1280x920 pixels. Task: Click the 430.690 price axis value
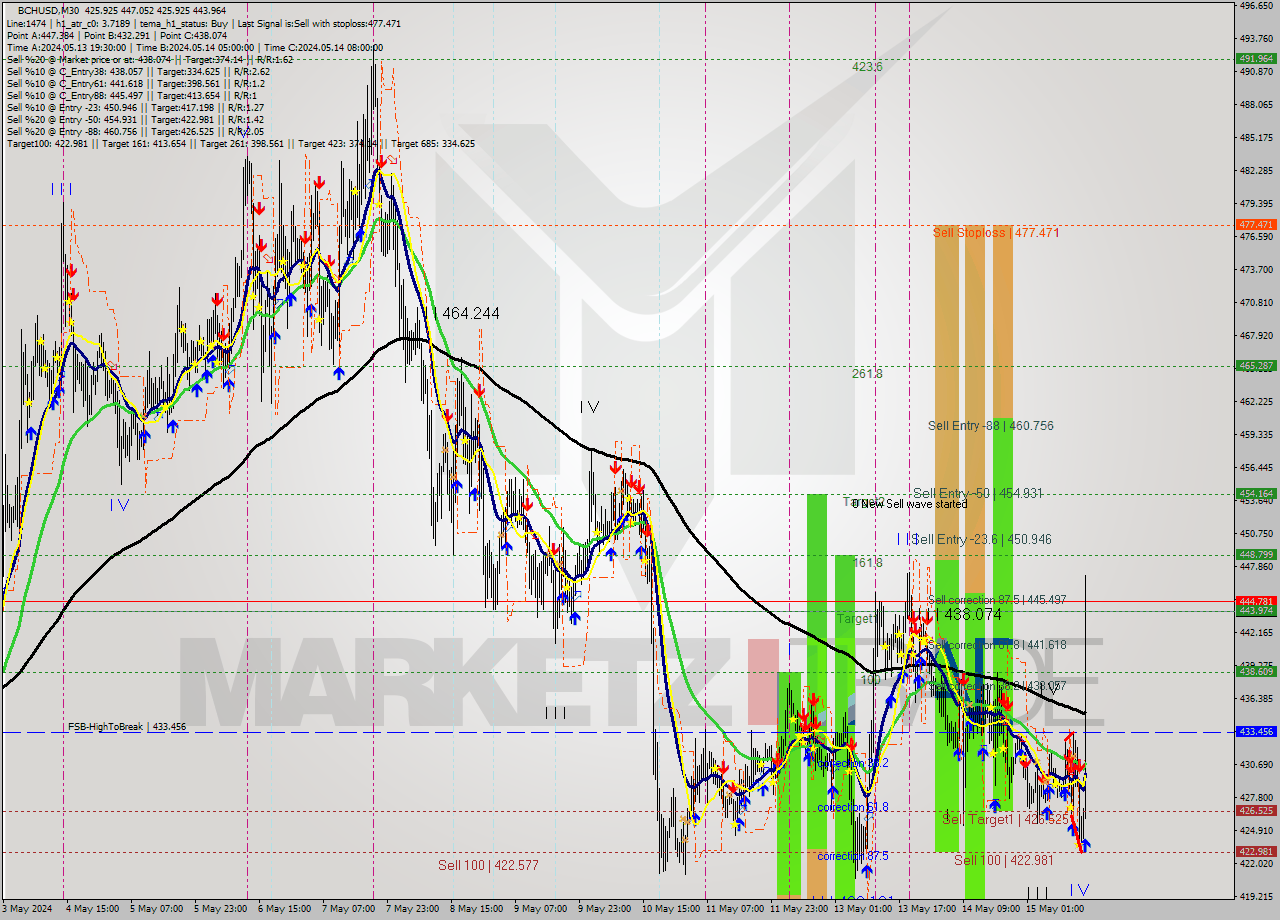click(x=1256, y=764)
